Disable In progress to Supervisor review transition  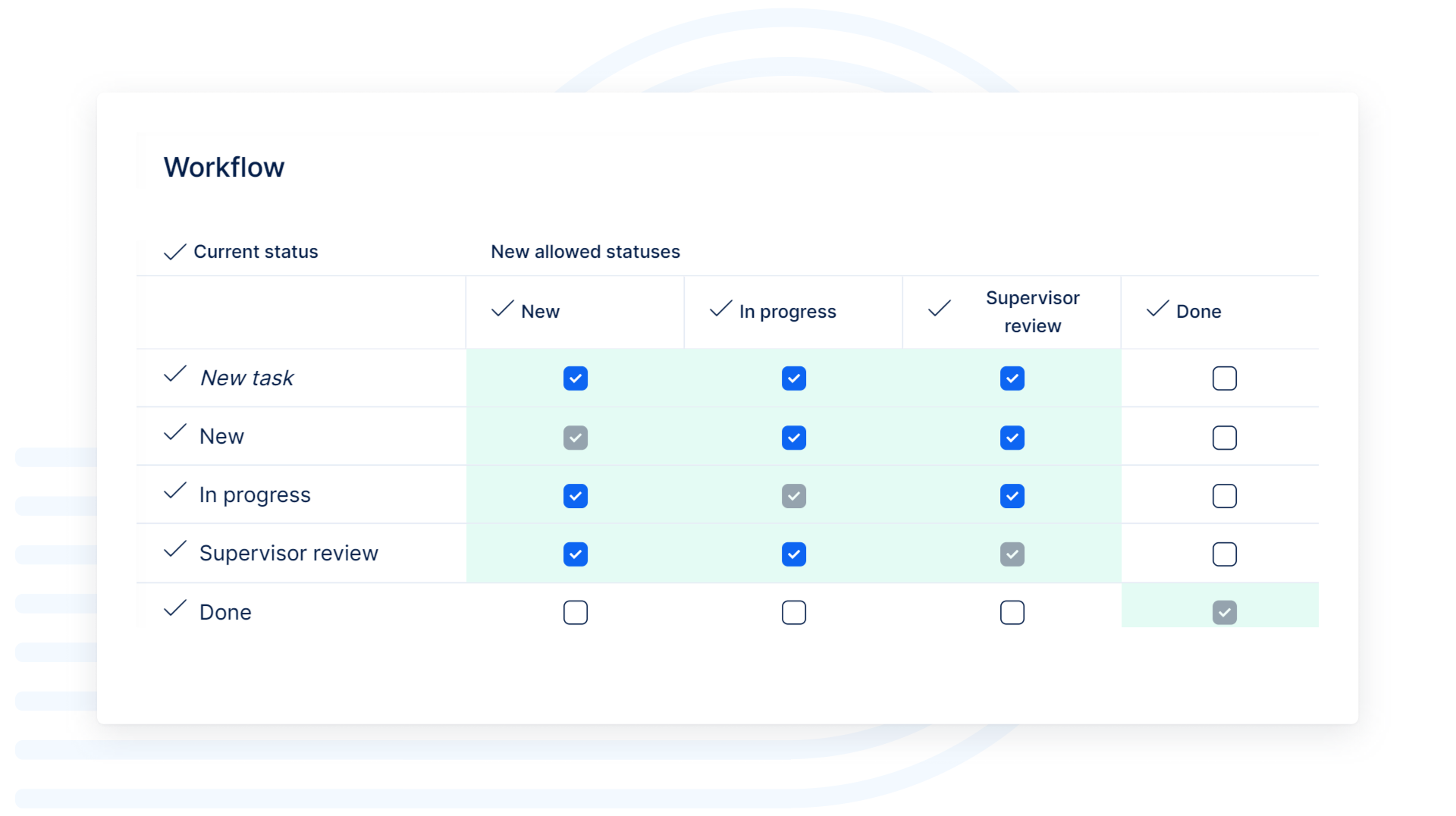point(1012,496)
